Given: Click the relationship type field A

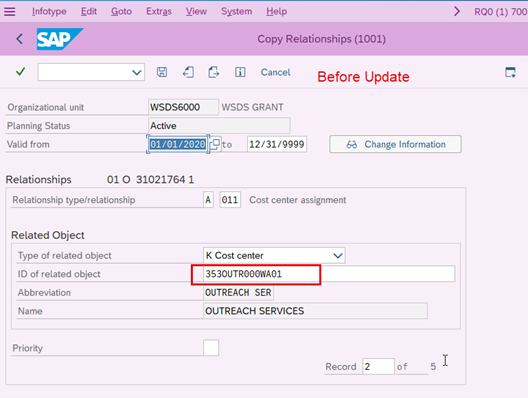Looking at the screenshot, I should (x=208, y=200).
